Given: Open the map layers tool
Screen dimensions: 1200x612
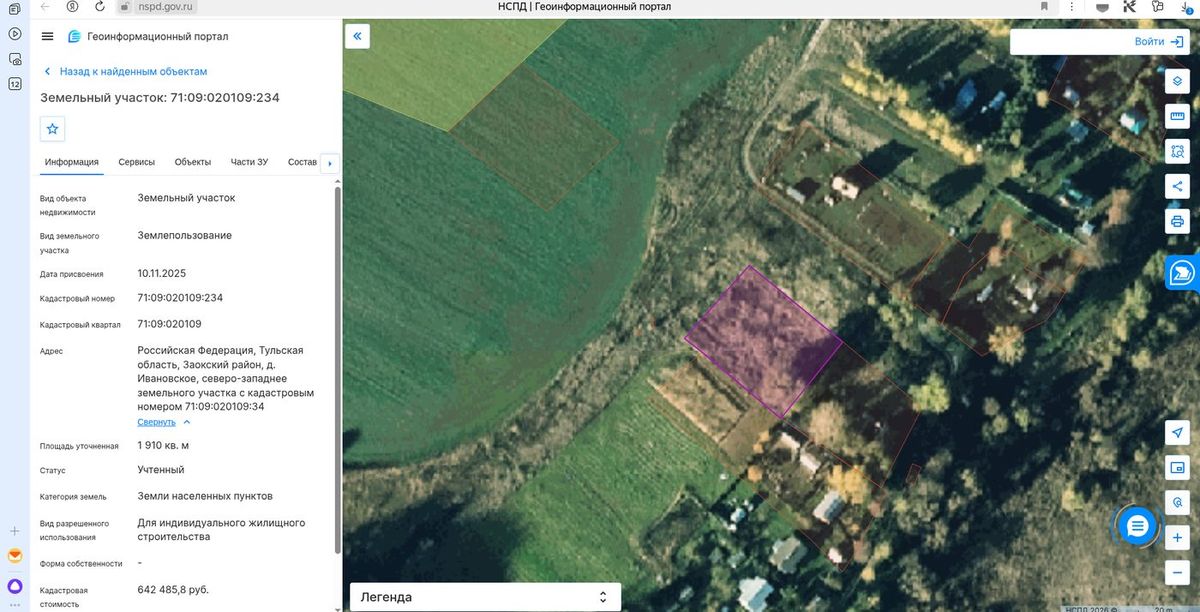Looking at the screenshot, I should [x=1177, y=82].
